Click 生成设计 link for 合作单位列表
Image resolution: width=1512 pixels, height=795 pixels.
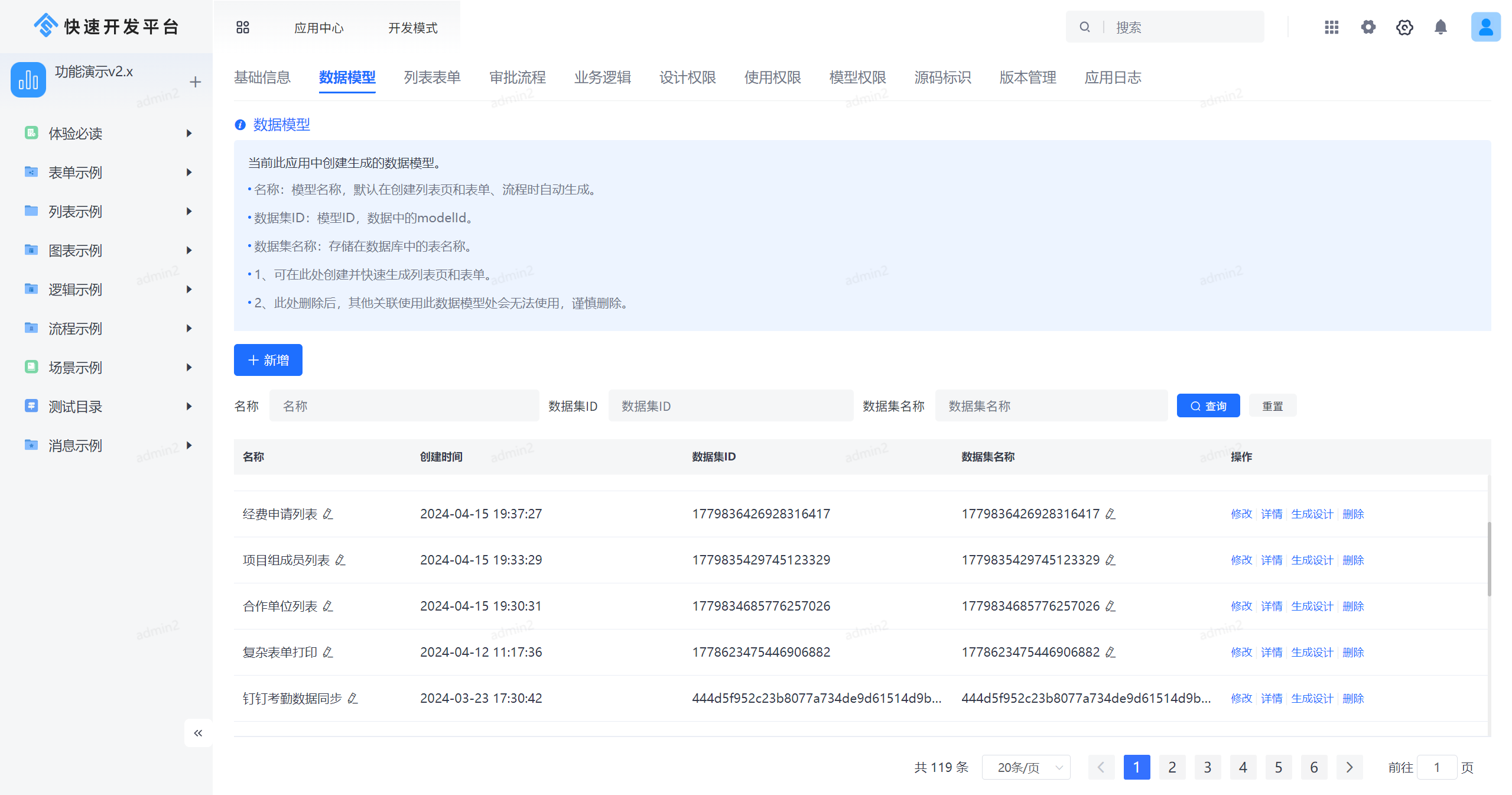(1312, 606)
